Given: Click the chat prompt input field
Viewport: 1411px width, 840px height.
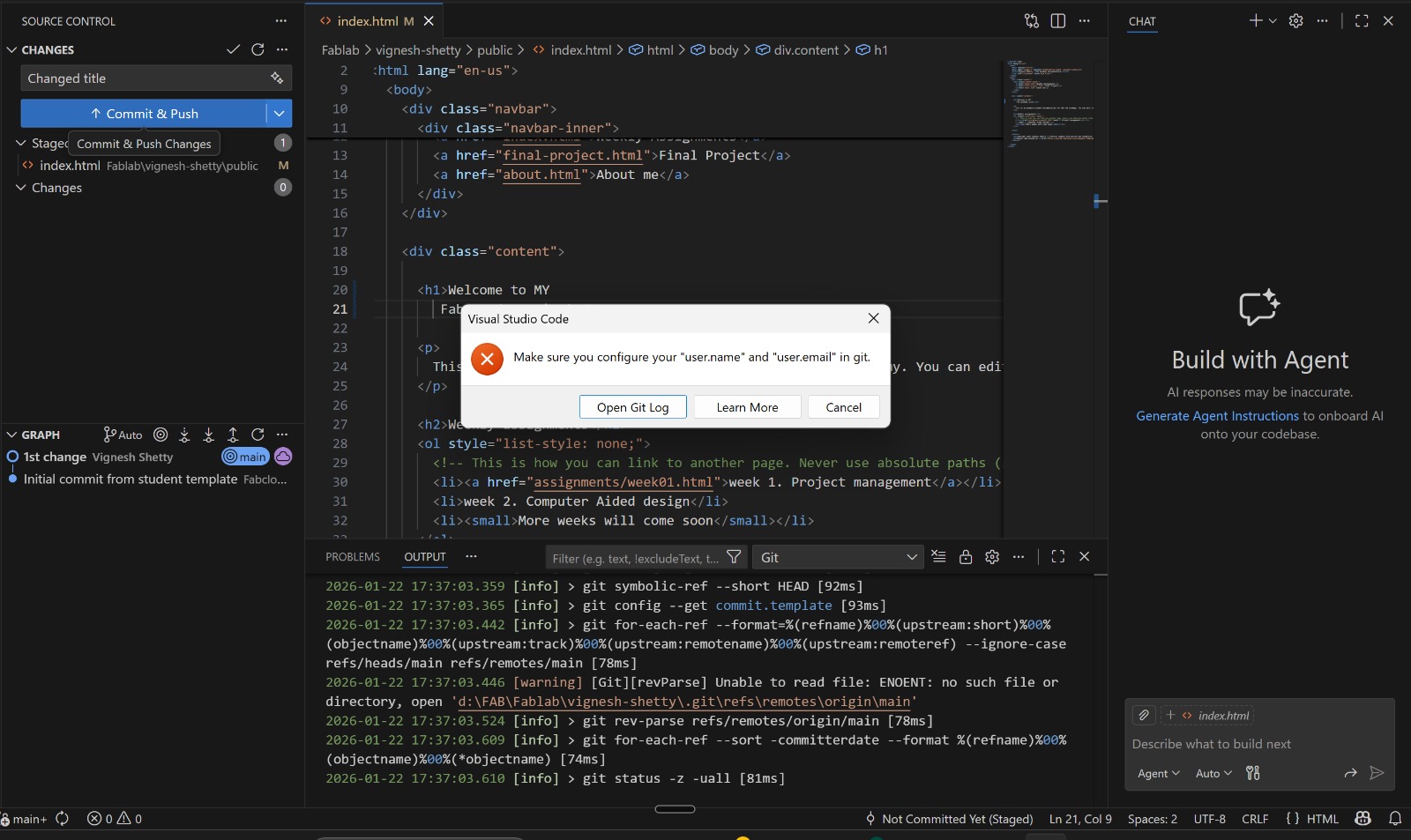Looking at the screenshot, I should [x=1259, y=744].
